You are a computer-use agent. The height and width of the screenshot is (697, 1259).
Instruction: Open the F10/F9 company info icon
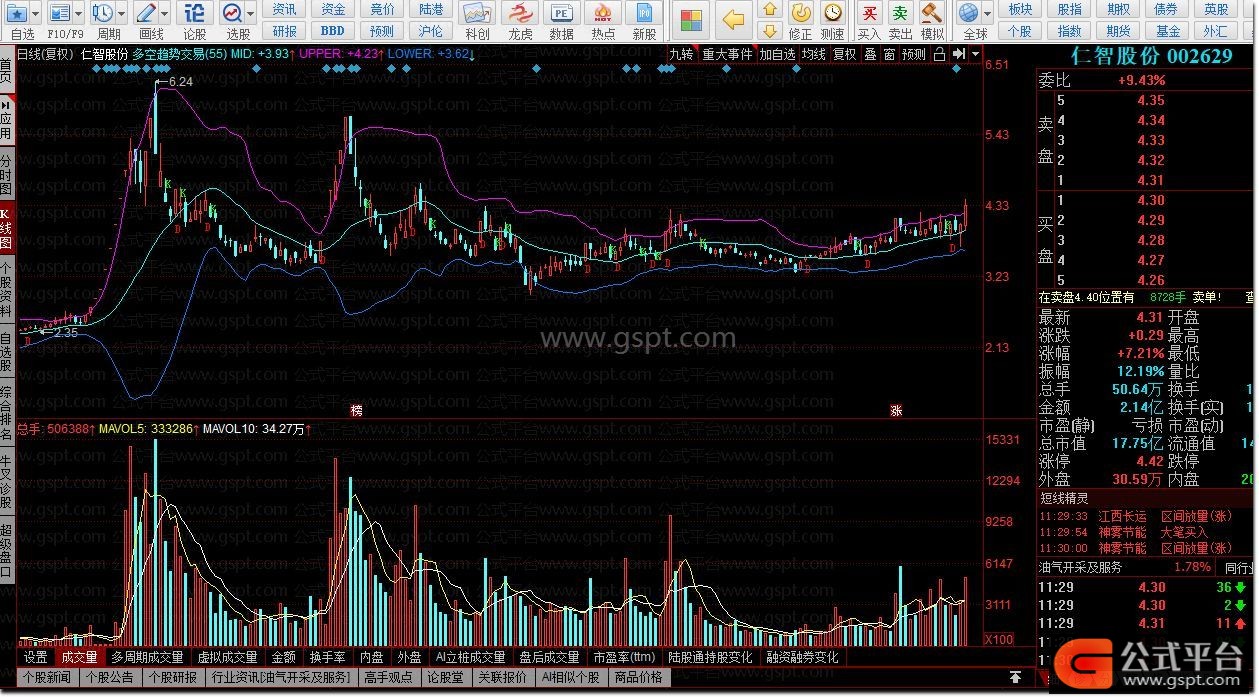[x=60, y=13]
